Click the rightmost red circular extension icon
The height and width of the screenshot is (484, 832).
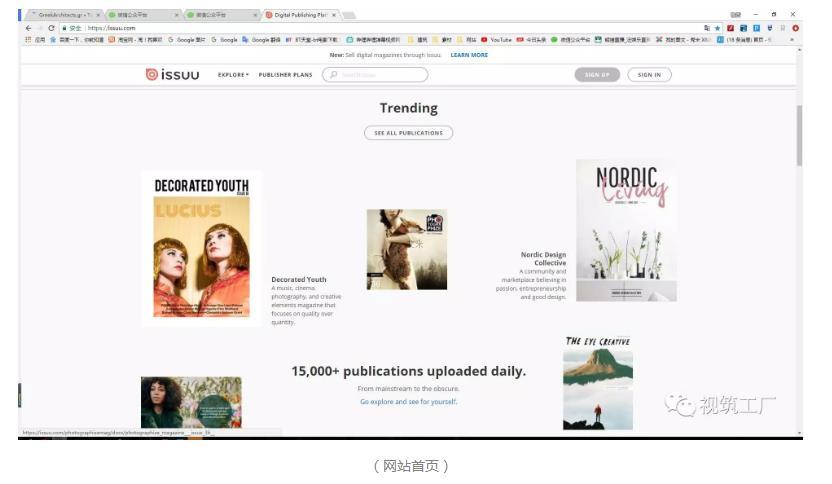click(795, 28)
